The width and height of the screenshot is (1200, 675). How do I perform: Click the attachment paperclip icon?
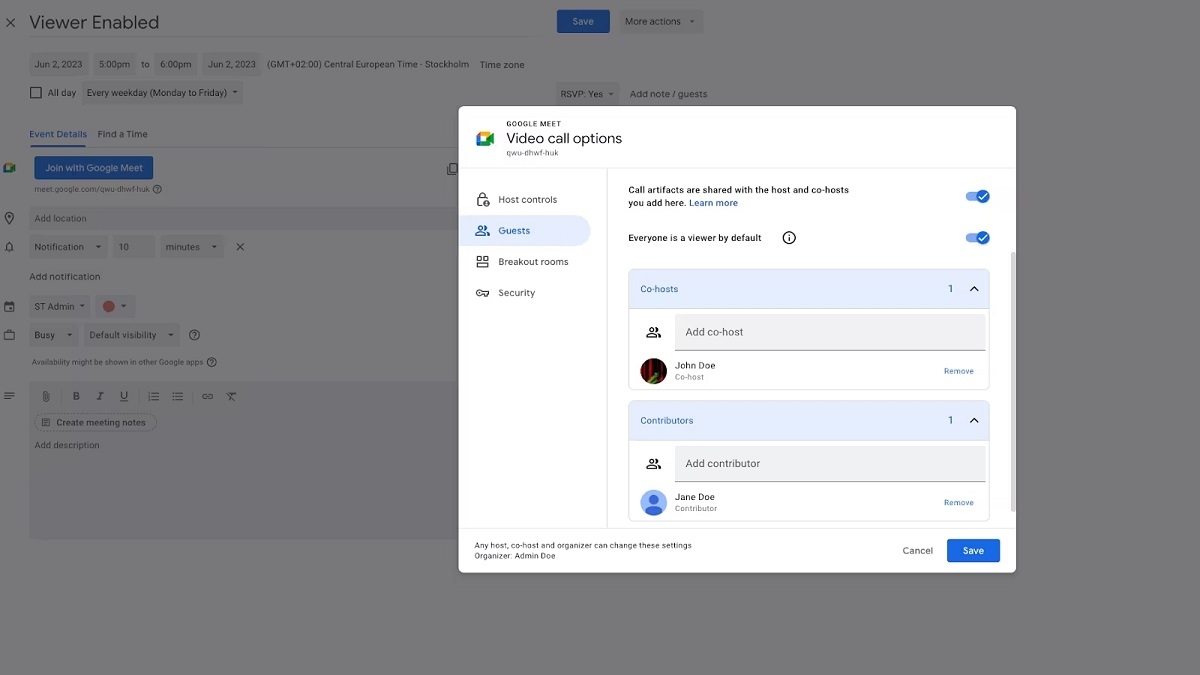click(x=45, y=396)
